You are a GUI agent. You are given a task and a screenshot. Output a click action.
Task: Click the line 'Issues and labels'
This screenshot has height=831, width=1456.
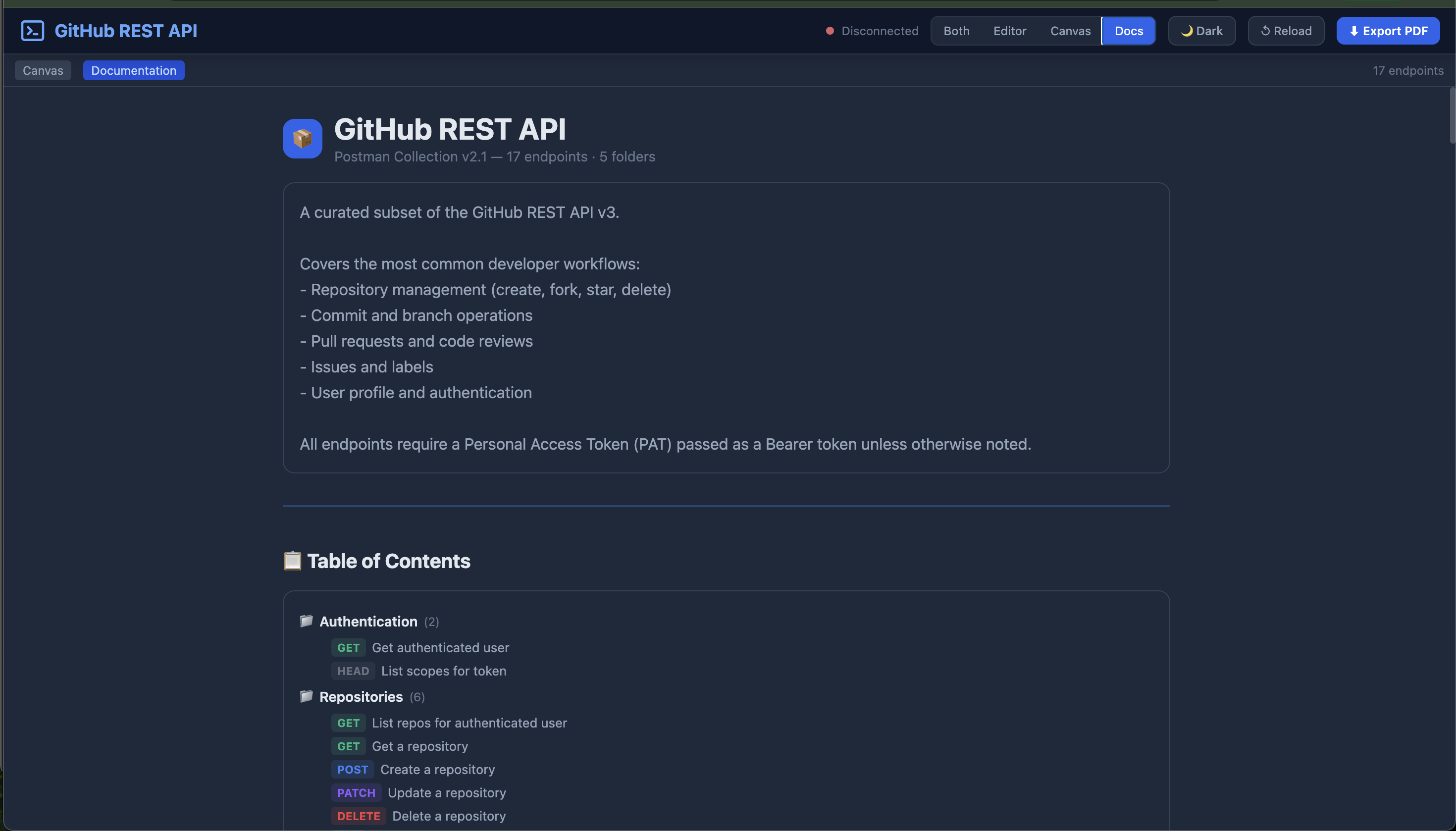pyautogui.click(x=366, y=367)
